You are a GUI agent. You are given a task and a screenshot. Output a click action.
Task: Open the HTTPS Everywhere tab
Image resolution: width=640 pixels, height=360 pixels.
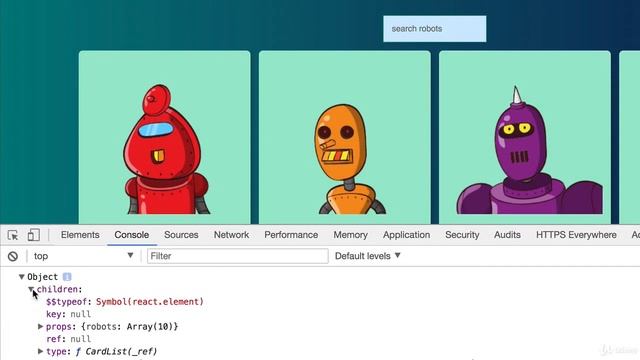(576, 235)
